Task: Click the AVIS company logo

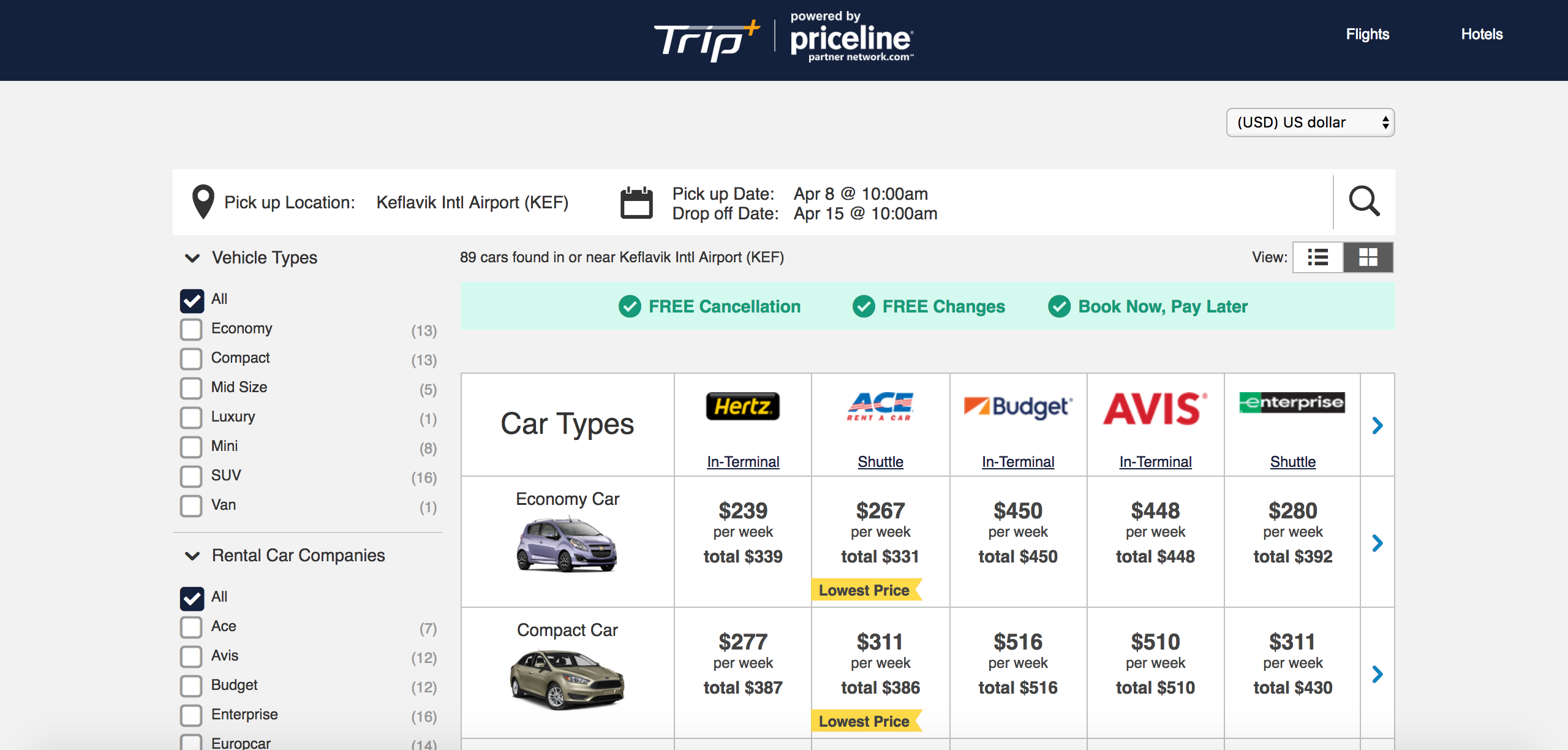Action: [1155, 408]
